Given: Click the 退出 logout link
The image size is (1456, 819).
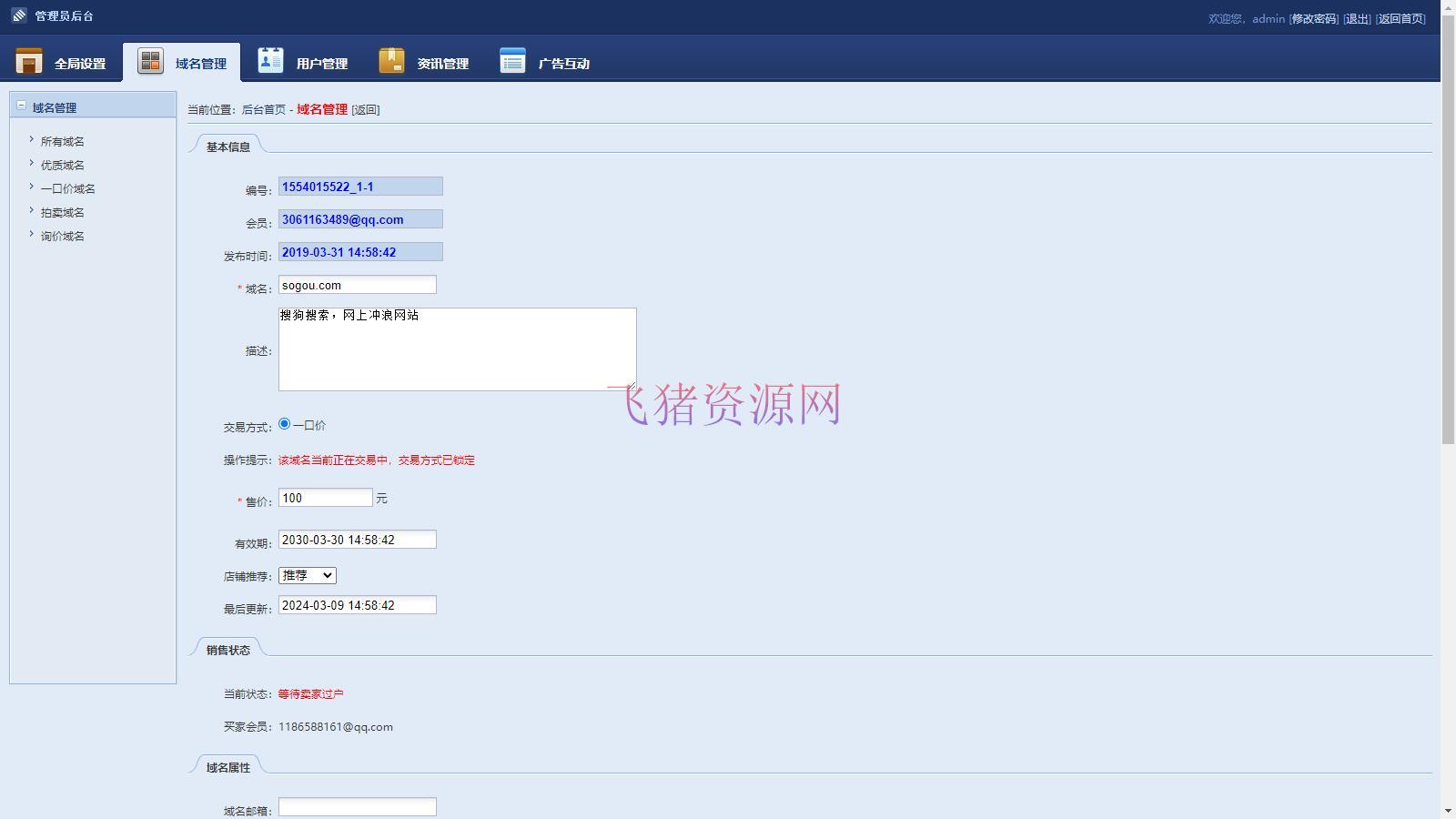Looking at the screenshot, I should [1355, 17].
